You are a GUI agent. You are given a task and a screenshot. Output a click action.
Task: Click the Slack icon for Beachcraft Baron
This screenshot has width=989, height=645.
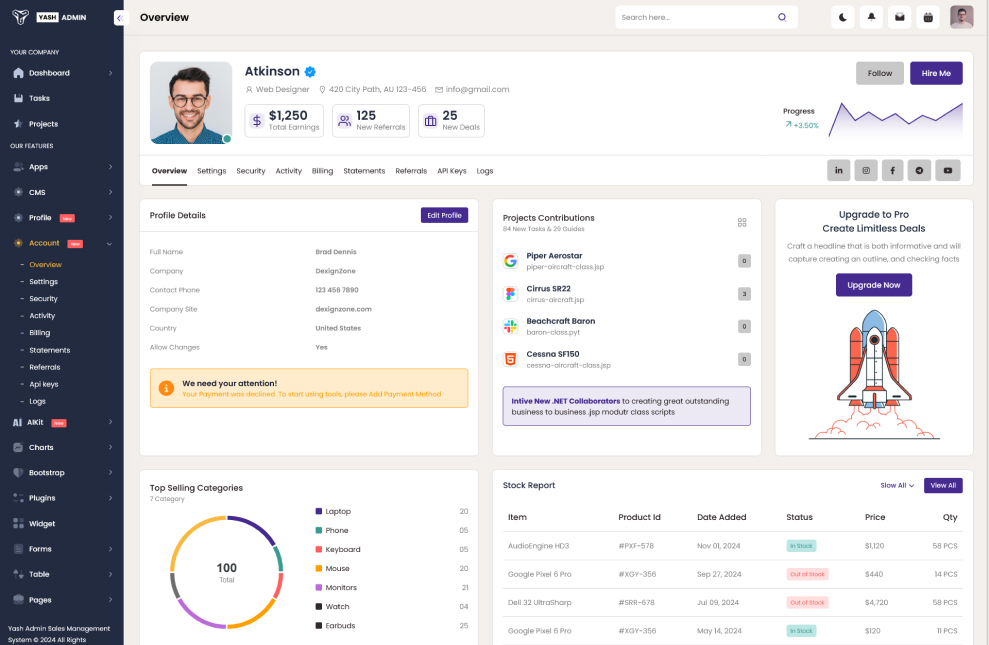[x=510, y=326]
